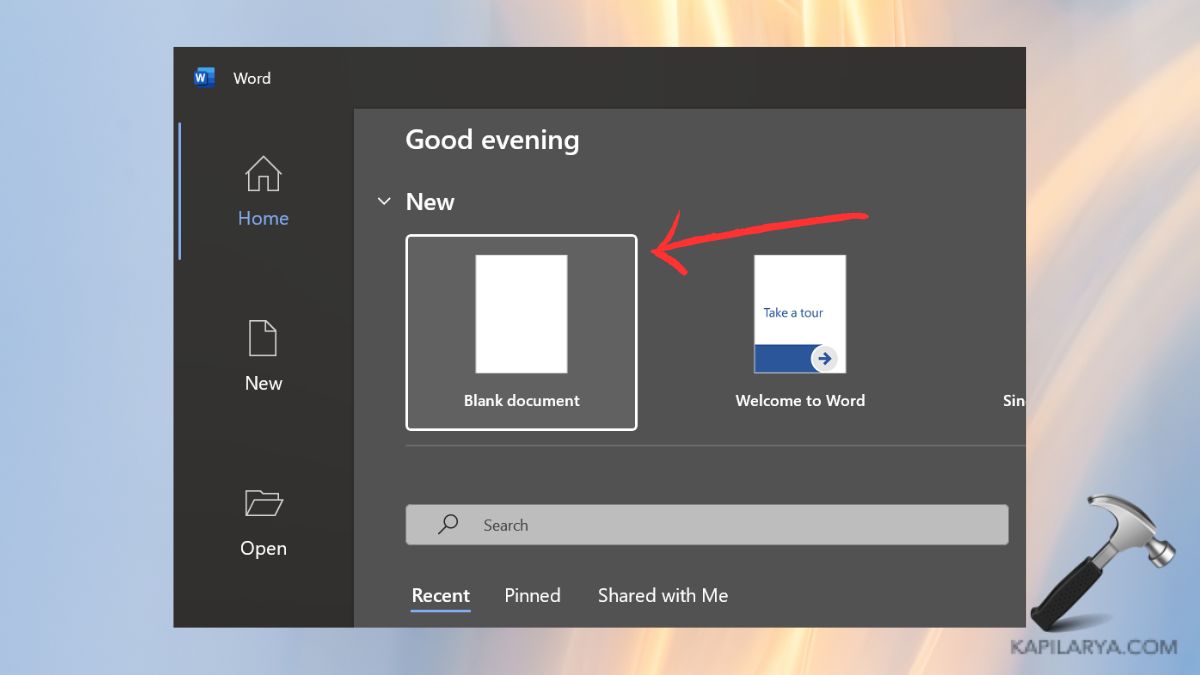Viewport: 1200px width, 675px height.
Task: Click the magnifier icon in Search box
Action: point(449,524)
